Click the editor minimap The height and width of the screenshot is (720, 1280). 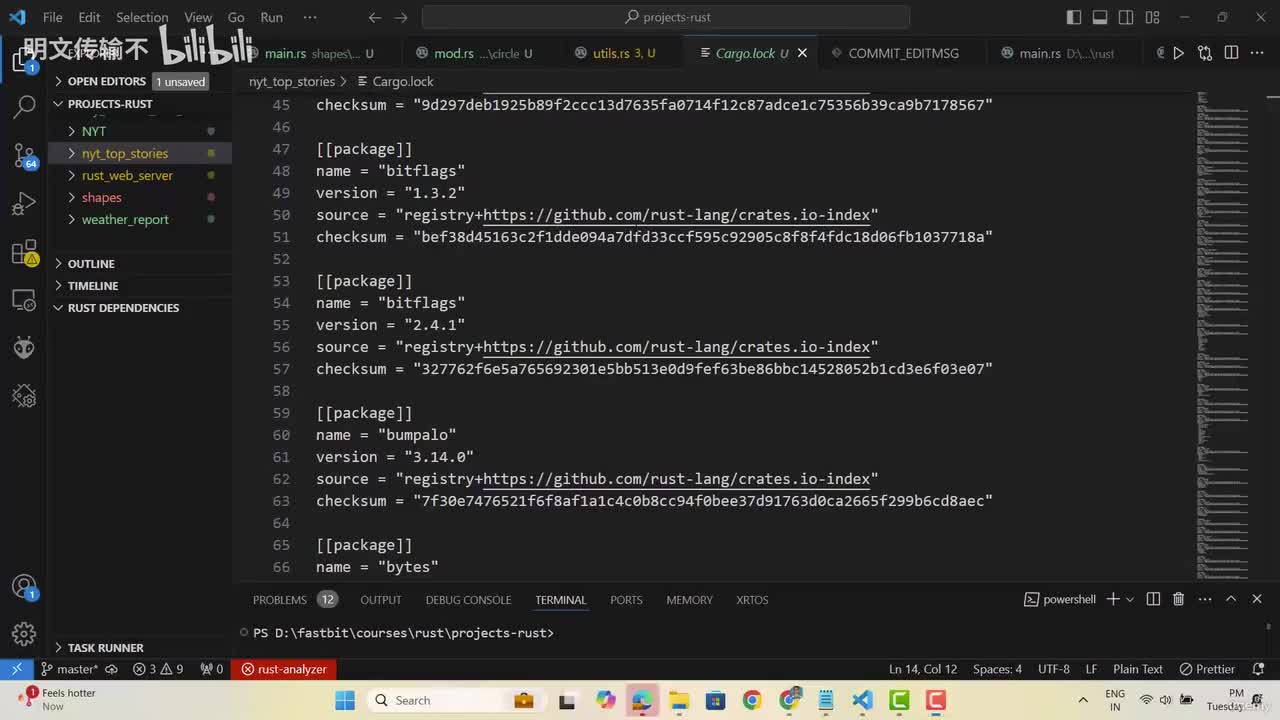tap(1224, 335)
